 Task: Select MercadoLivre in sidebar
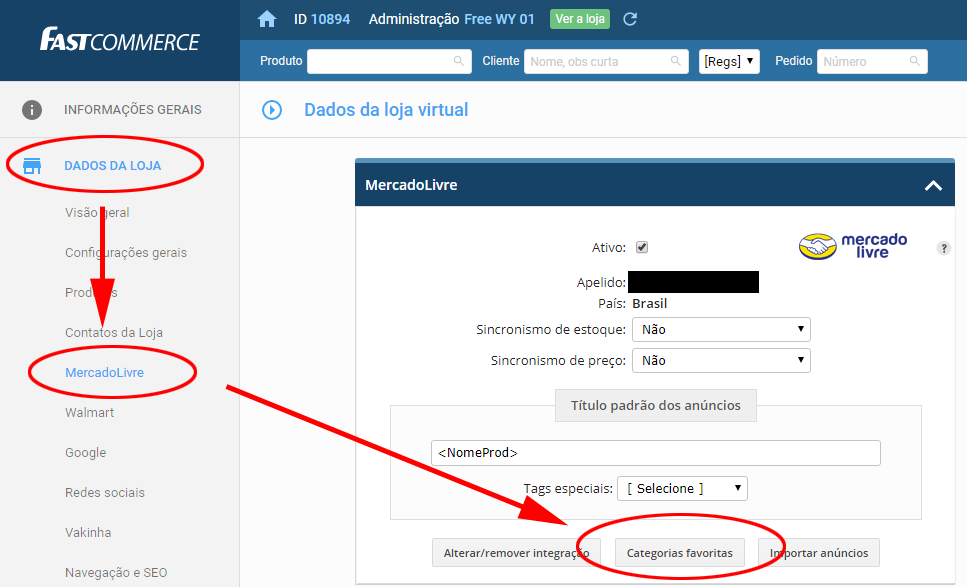click(x=104, y=372)
